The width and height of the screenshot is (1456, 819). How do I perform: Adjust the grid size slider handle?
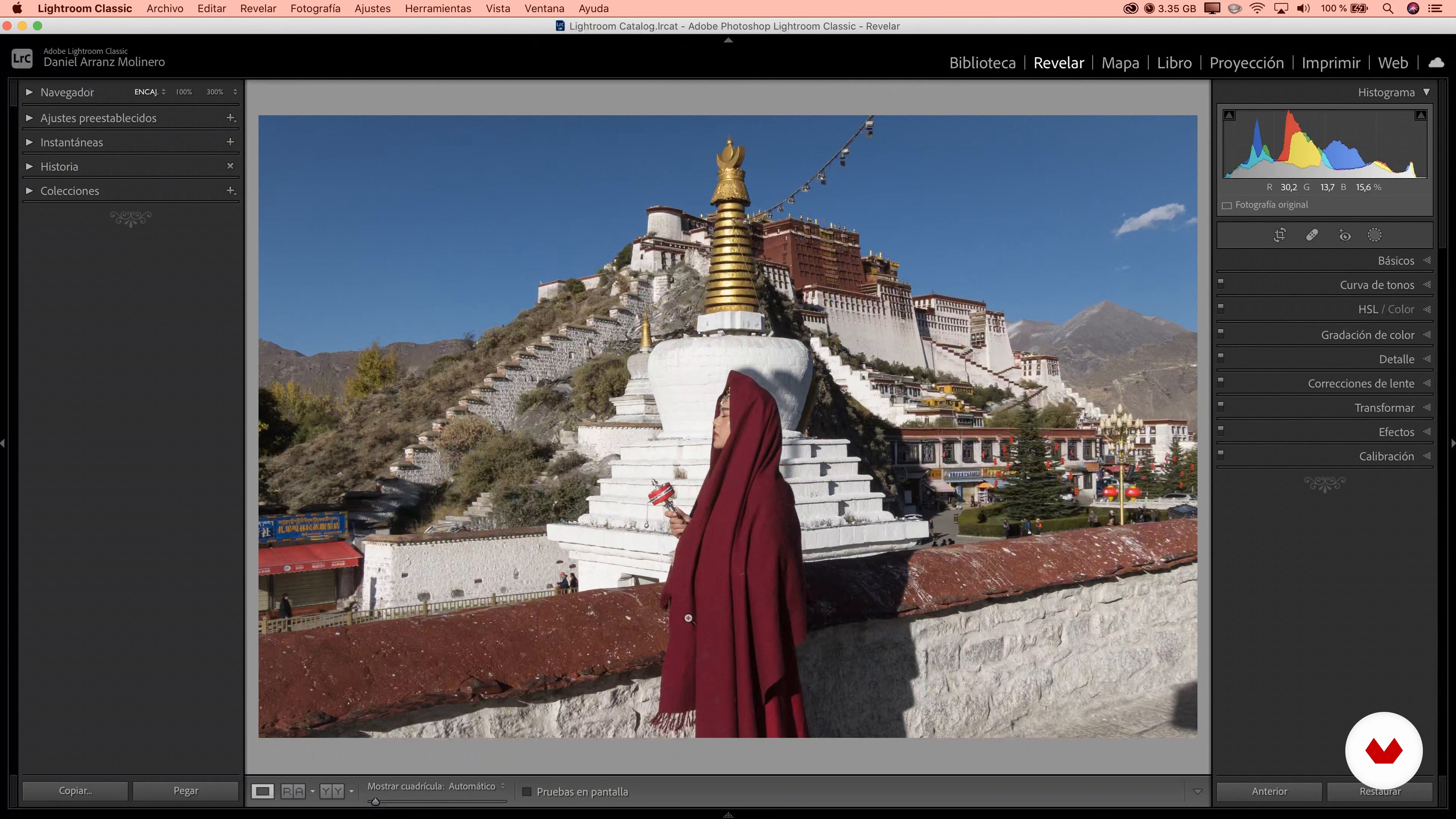click(x=375, y=802)
